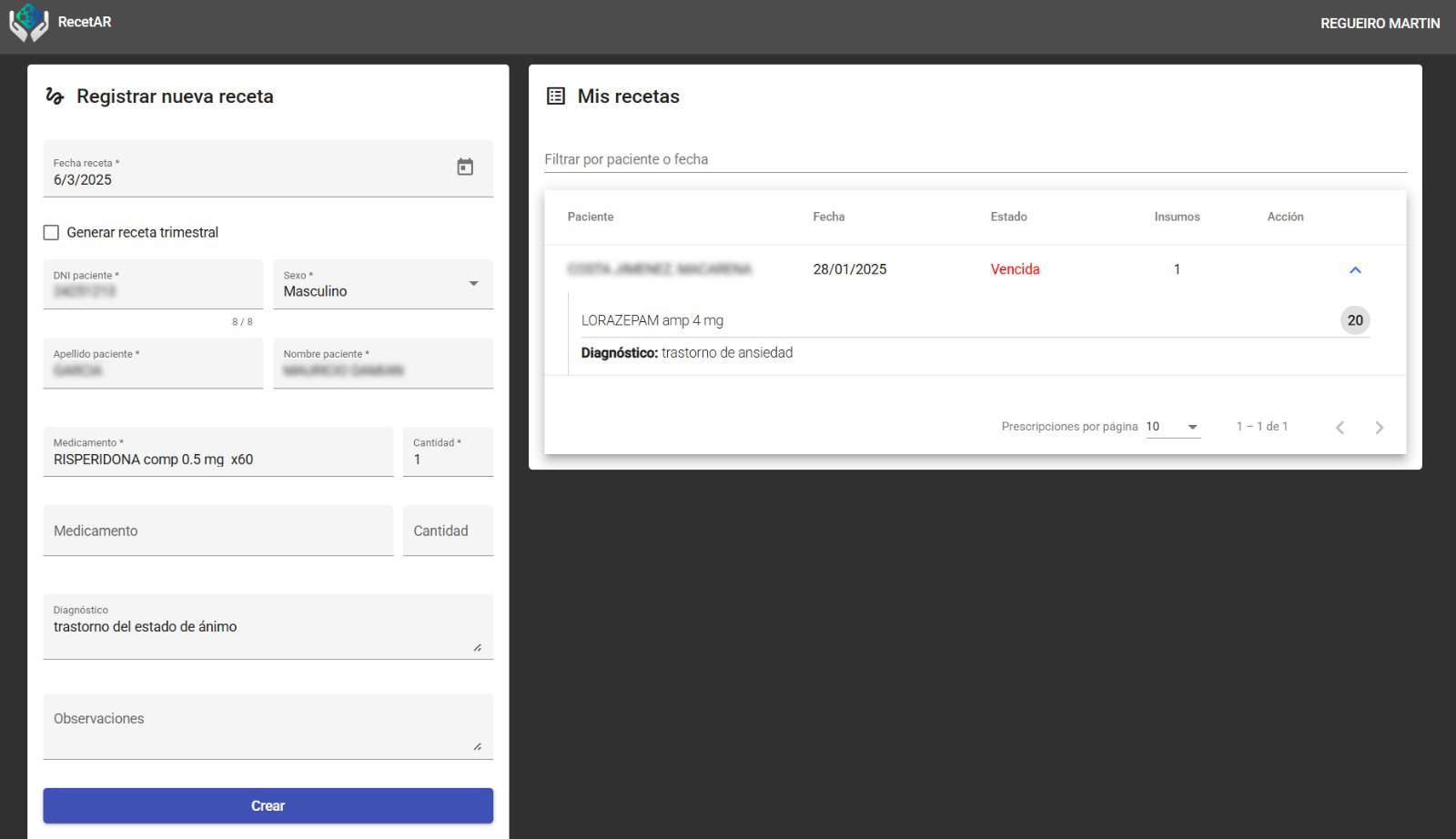Collapse the expanded prescription row
Viewport: 1456px width, 839px height.
coord(1354,270)
